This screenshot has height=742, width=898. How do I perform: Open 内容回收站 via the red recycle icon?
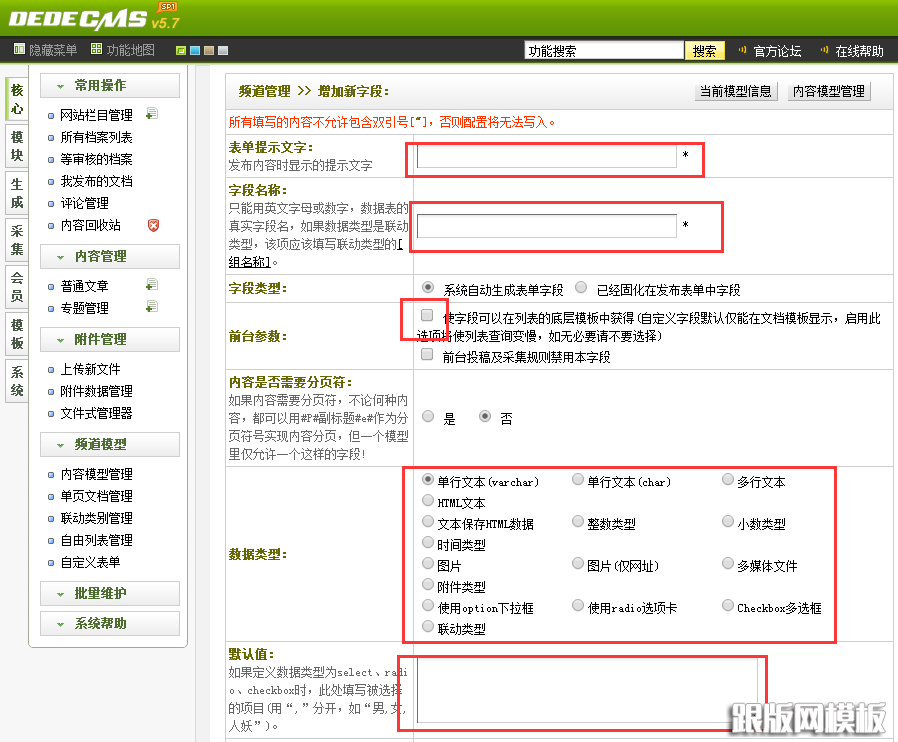coord(153,226)
